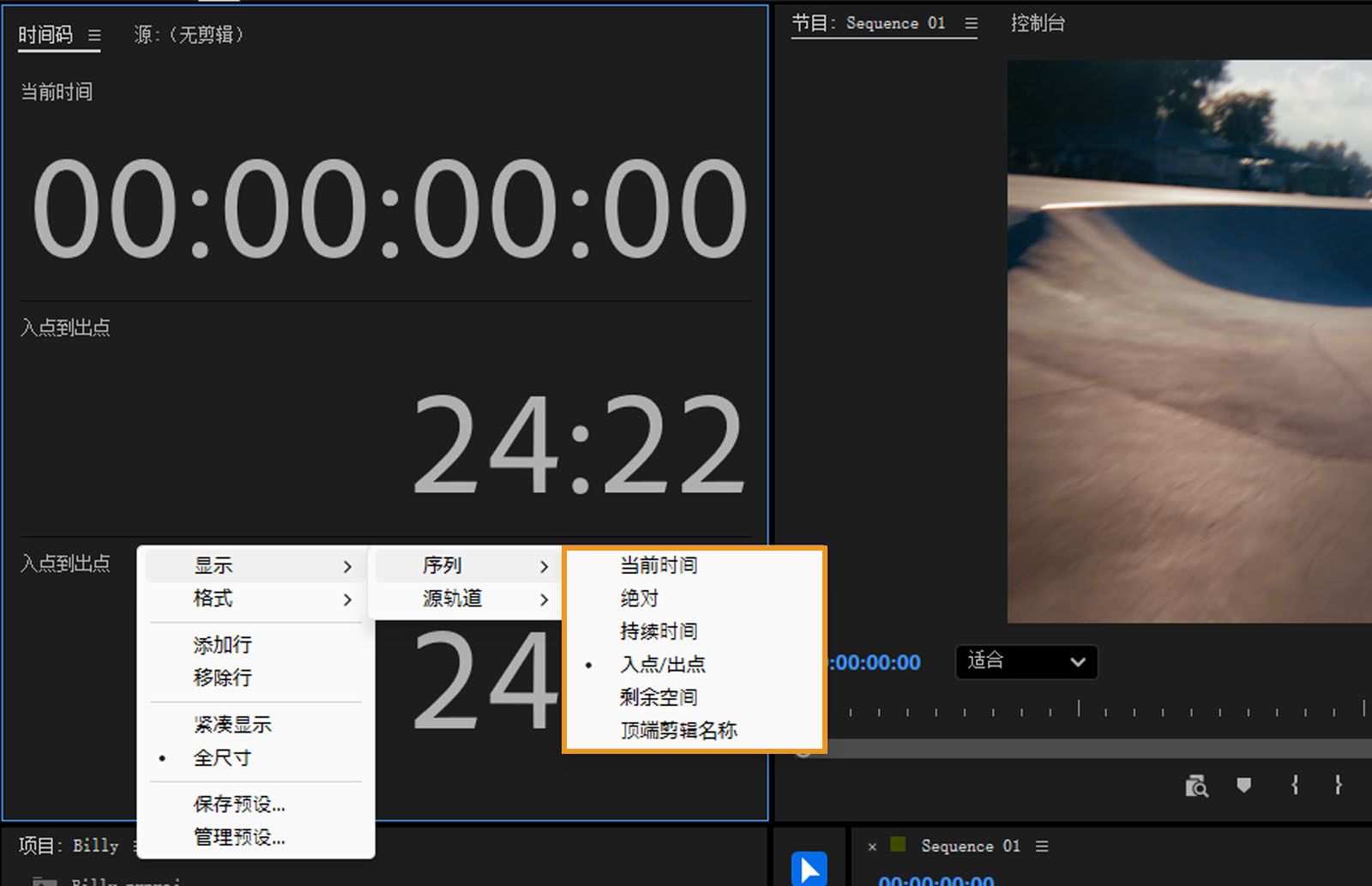Image resolution: width=1372 pixels, height=886 pixels.
Task: Set an In point with the { icon
Action: (1295, 786)
